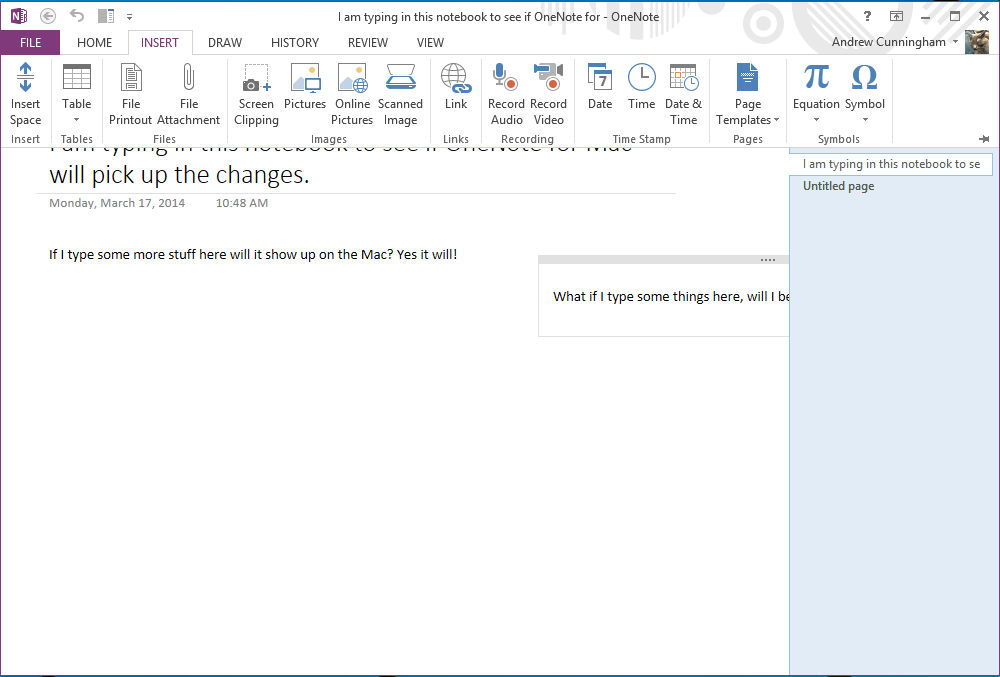
Task: Pin the ribbon open
Action: point(983,139)
